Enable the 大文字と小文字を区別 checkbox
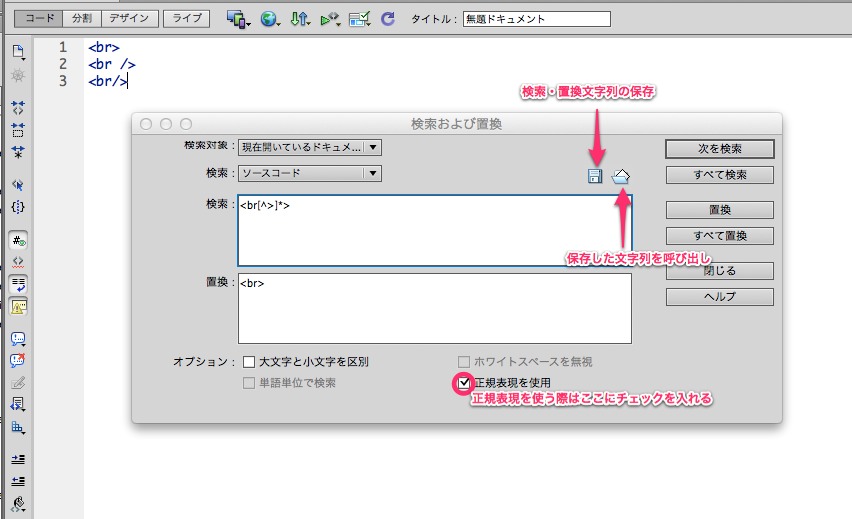This screenshot has width=852, height=519. (x=249, y=362)
